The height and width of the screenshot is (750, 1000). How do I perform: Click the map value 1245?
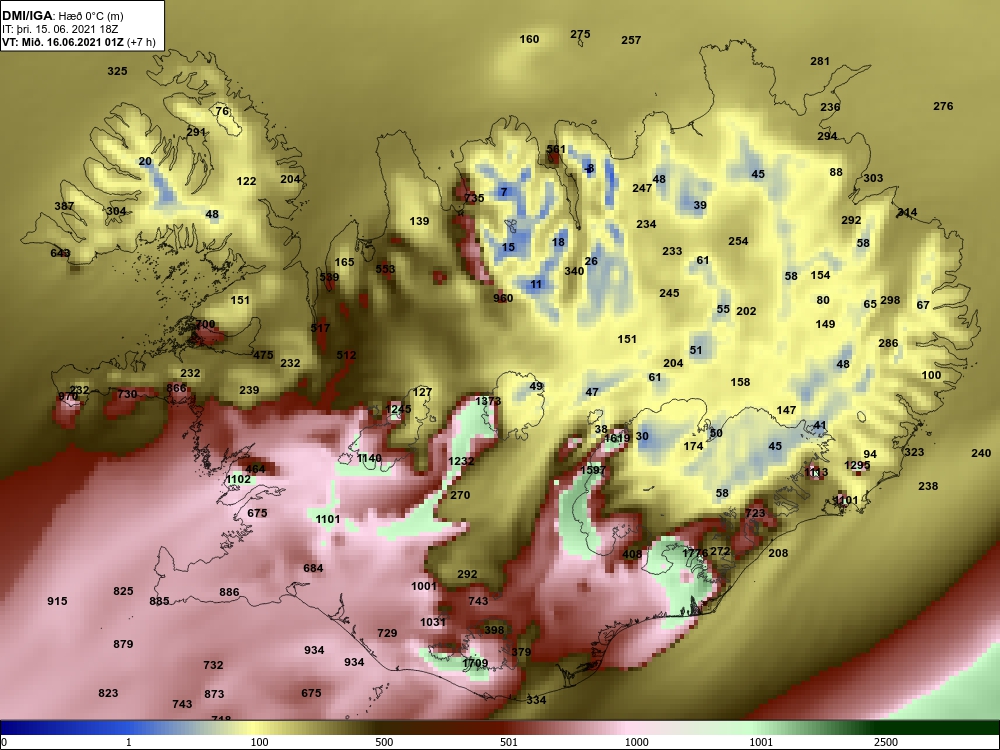pos(399,409)
